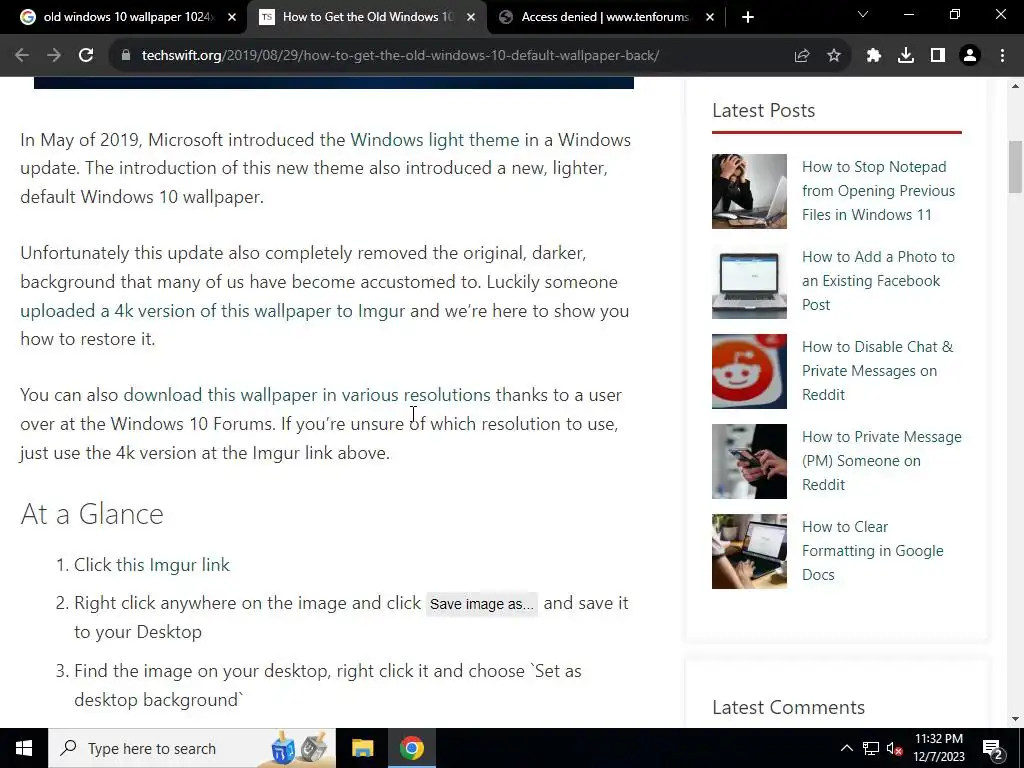The height and width of the screenshot is (768, 1024).
Task: Close the Access denied tab
Action: 710,18
